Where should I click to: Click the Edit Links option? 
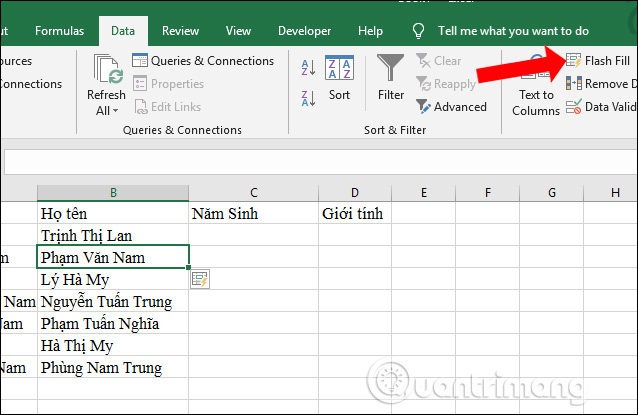pos(167,107)
